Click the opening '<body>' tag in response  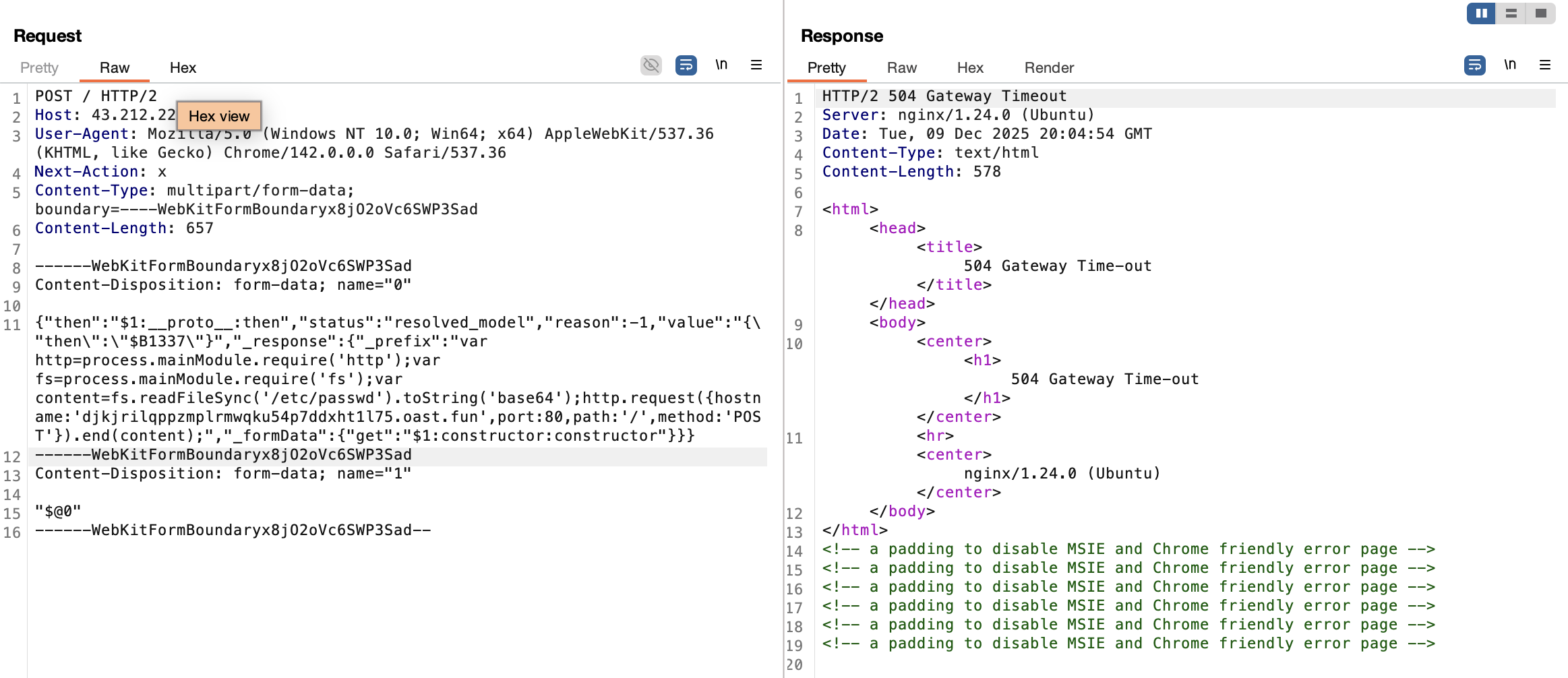897,323
